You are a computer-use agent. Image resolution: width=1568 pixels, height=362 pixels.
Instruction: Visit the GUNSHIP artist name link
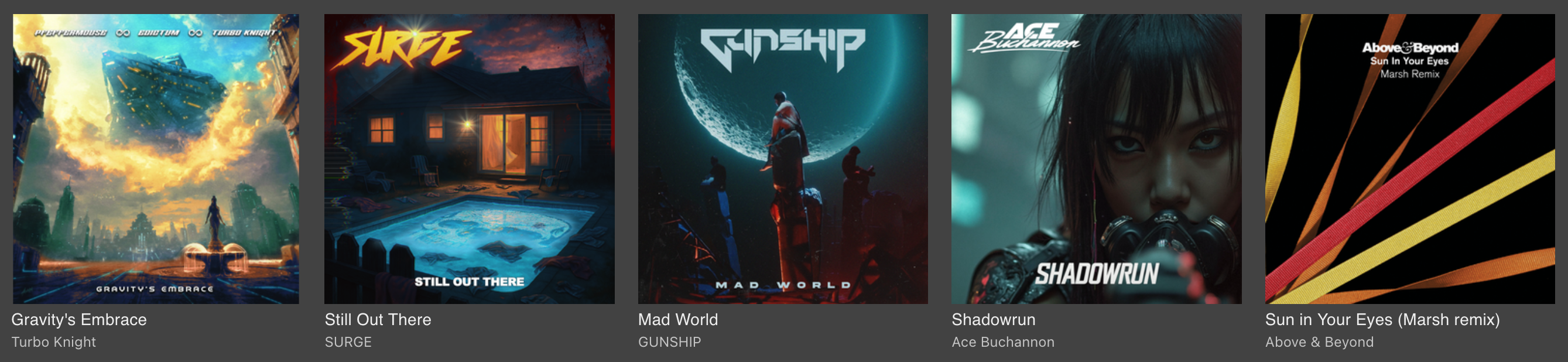(670, 343)
